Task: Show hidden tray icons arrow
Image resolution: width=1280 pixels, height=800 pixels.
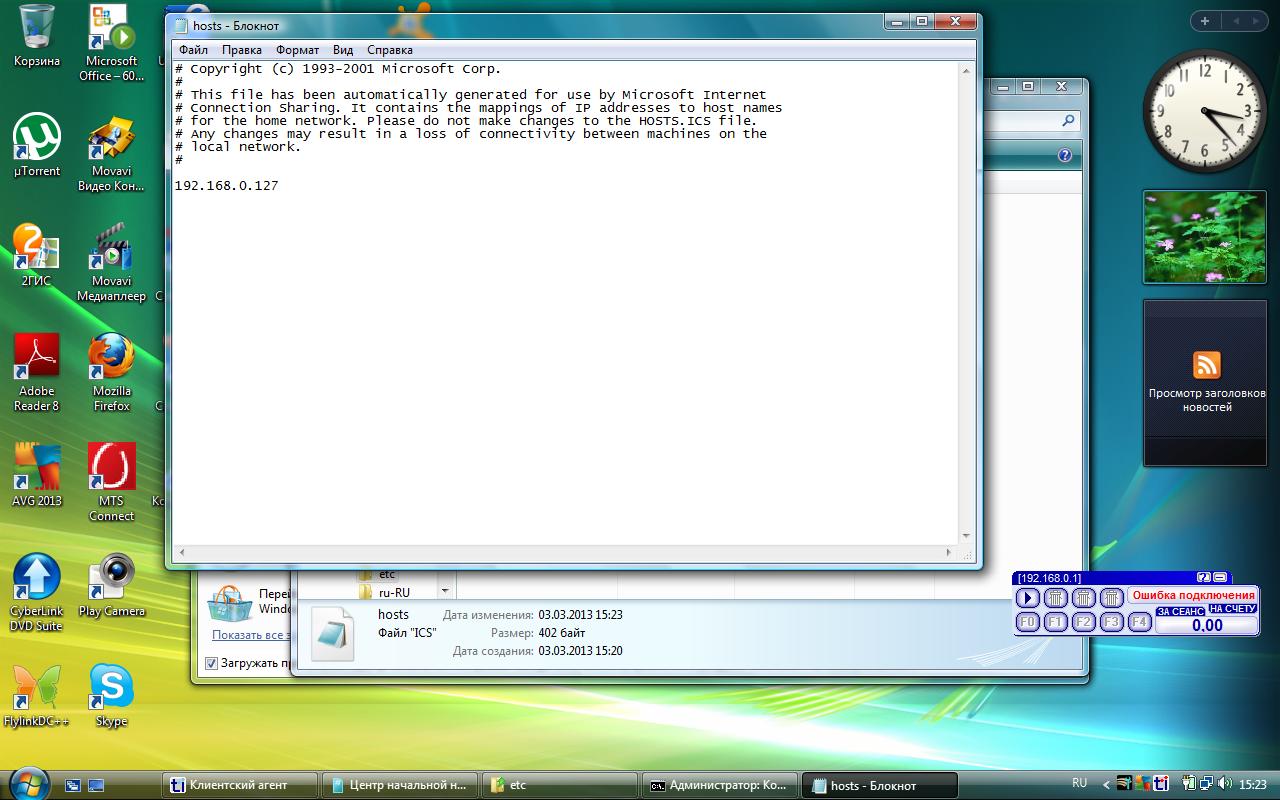Action: pyautogui.click(x=1106, y=785)
